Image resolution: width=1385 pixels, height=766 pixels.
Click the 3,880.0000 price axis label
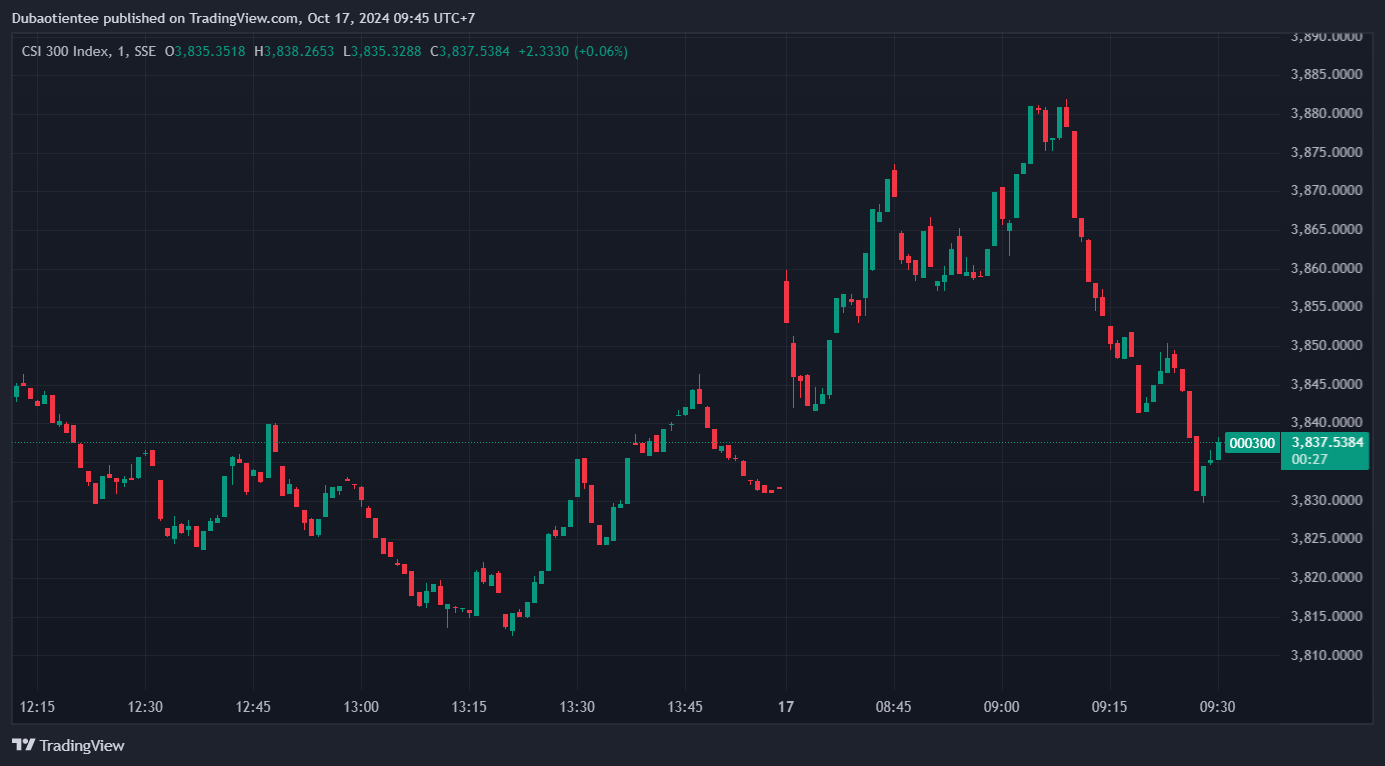coord(1327,114)
